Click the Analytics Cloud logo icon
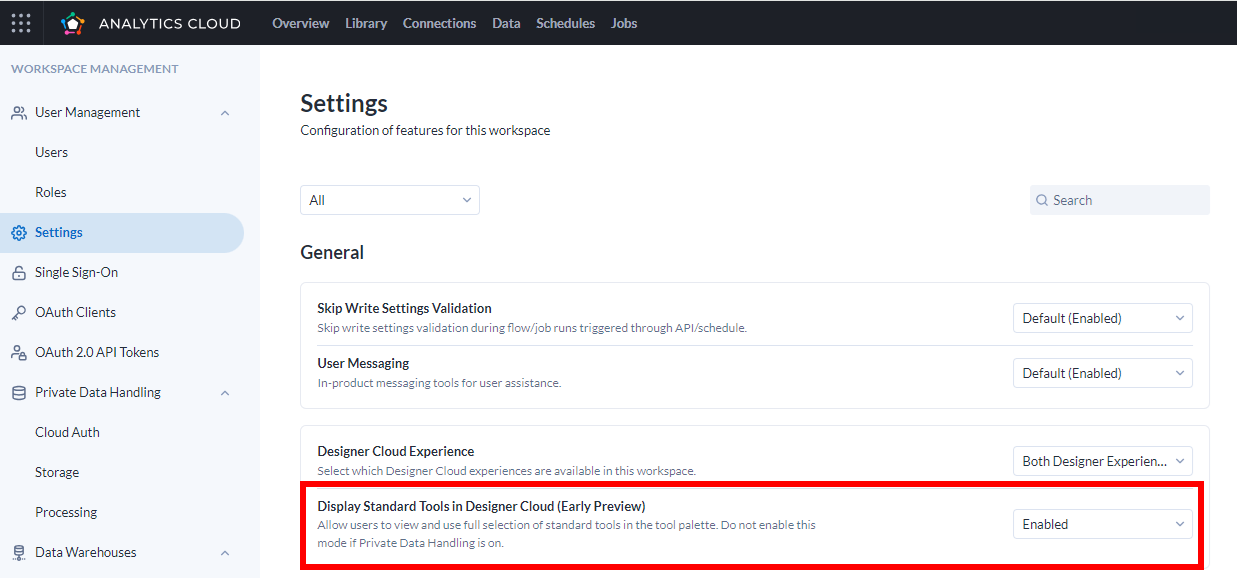 click(x=73, y=23)
